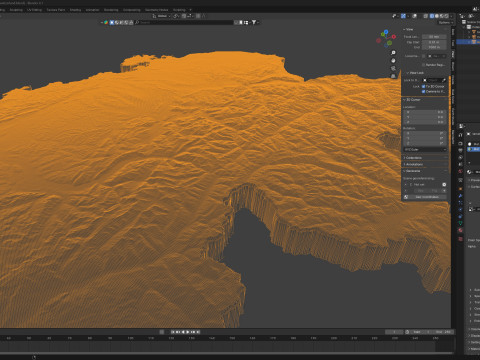
Task: Play the animation in the timeline
Action: click(188, 332)
